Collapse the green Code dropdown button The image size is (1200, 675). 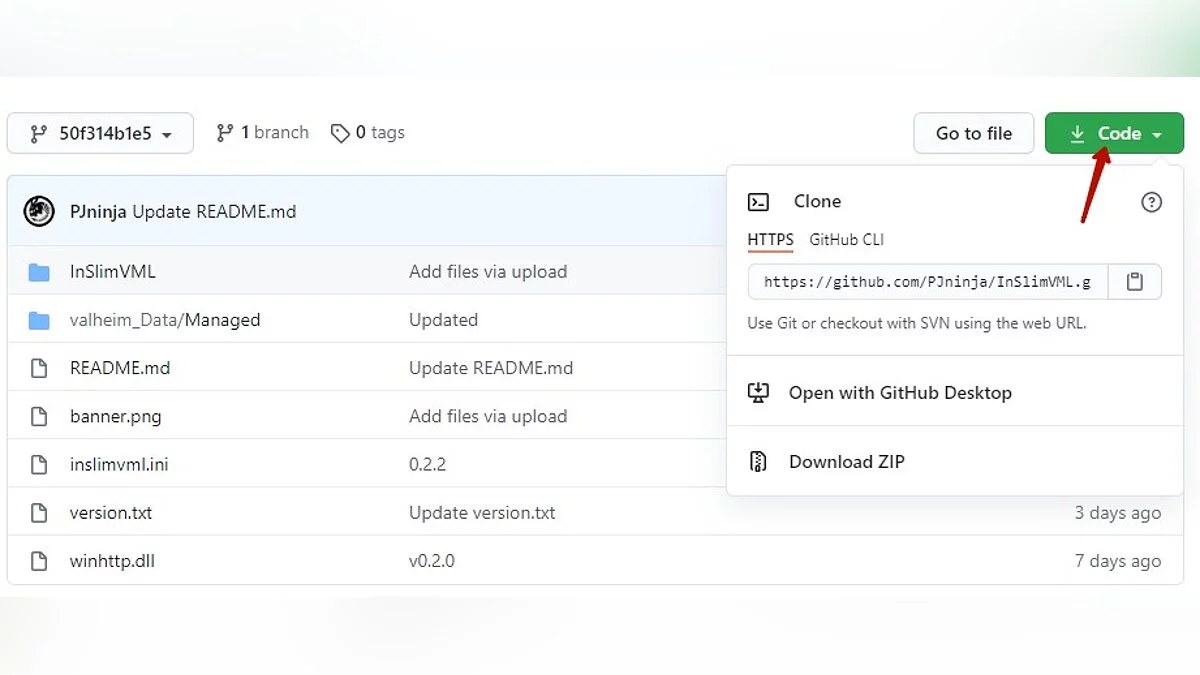pos(1114,133)
